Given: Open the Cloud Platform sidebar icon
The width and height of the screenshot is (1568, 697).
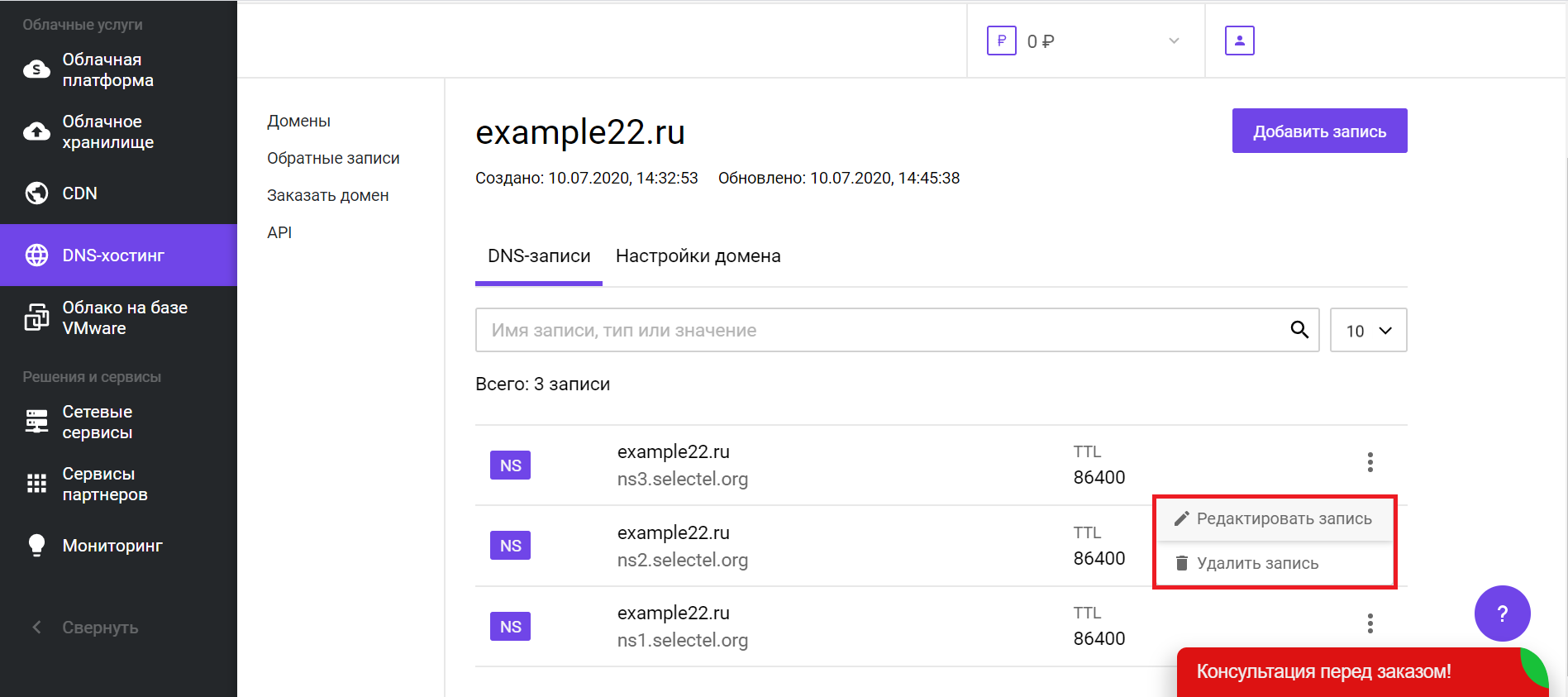Looking at the screenshot, I should click(36, 69).
